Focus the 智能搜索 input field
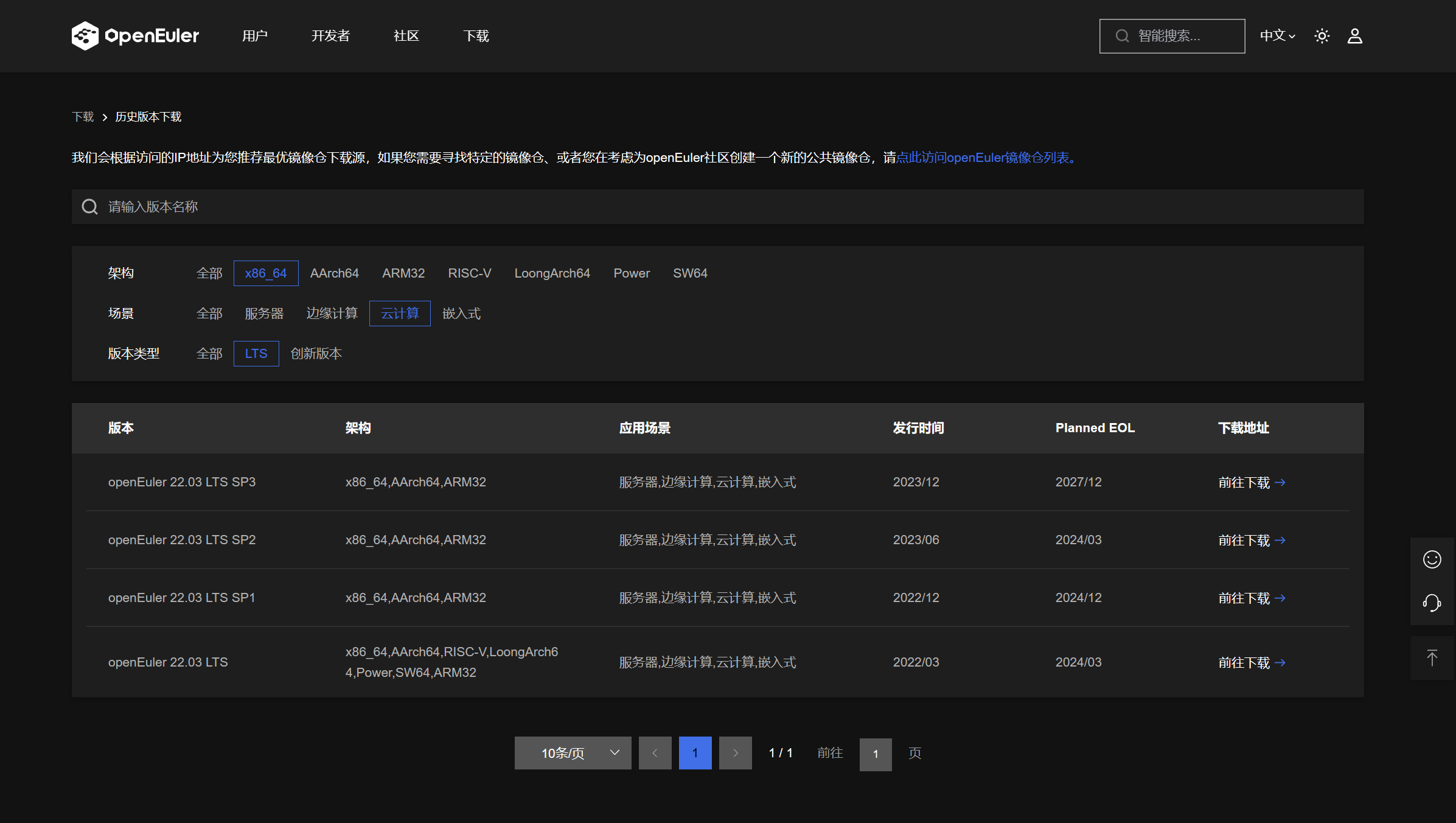Screen dimensions: 1456x823 tap(1172, 36)
